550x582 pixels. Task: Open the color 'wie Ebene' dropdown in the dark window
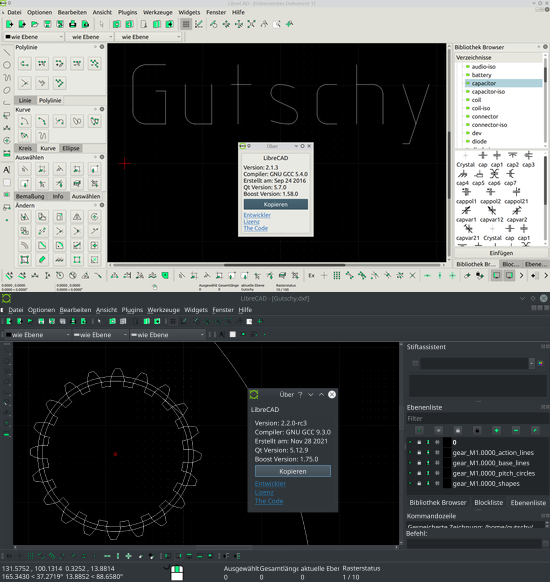click(37, 335)
